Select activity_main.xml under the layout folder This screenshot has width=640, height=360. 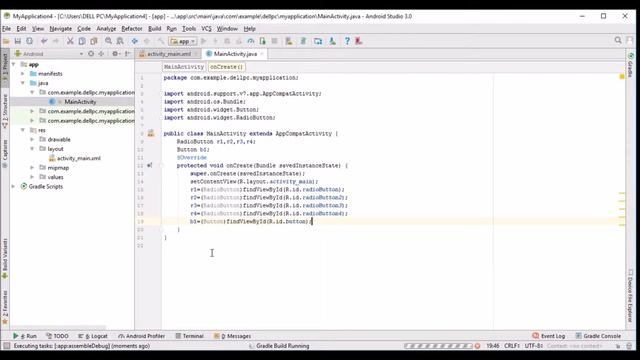(78, 158)
